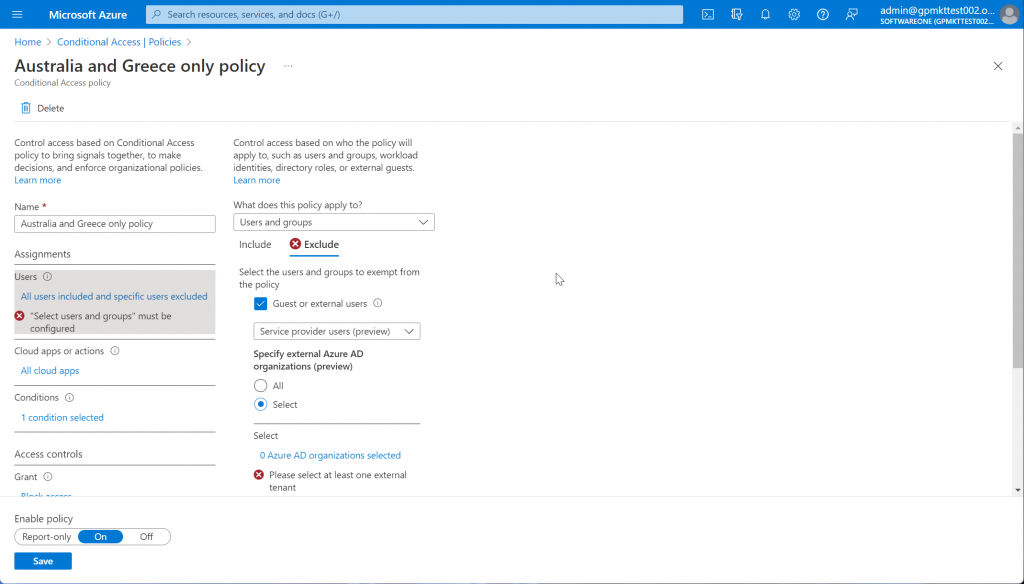1024x584 pixels.
Task: Open the ellipsis menu beside the policy title
Action: coord(288,66)
